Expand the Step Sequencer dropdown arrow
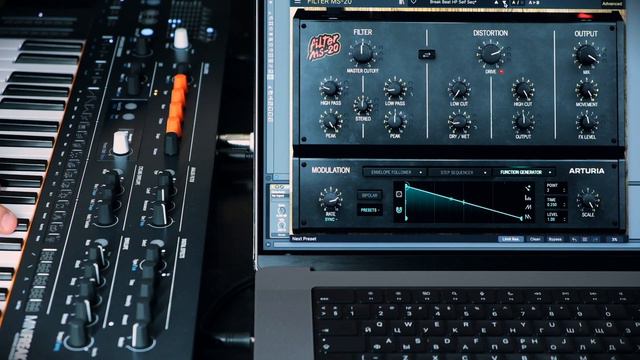The width and height of the screenshot is (640, 360). [x=485, y=173]
